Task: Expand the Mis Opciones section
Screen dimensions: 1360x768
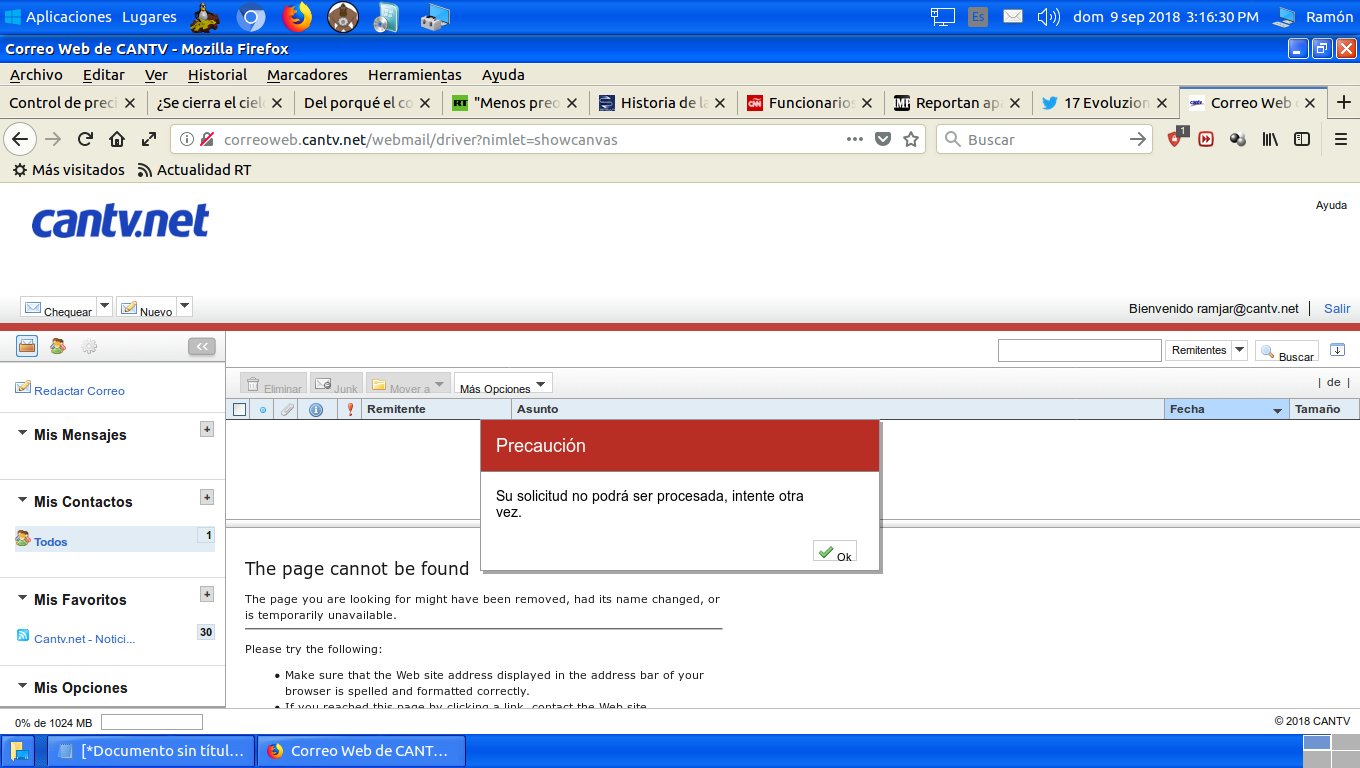Action: (x=23, y=686)
